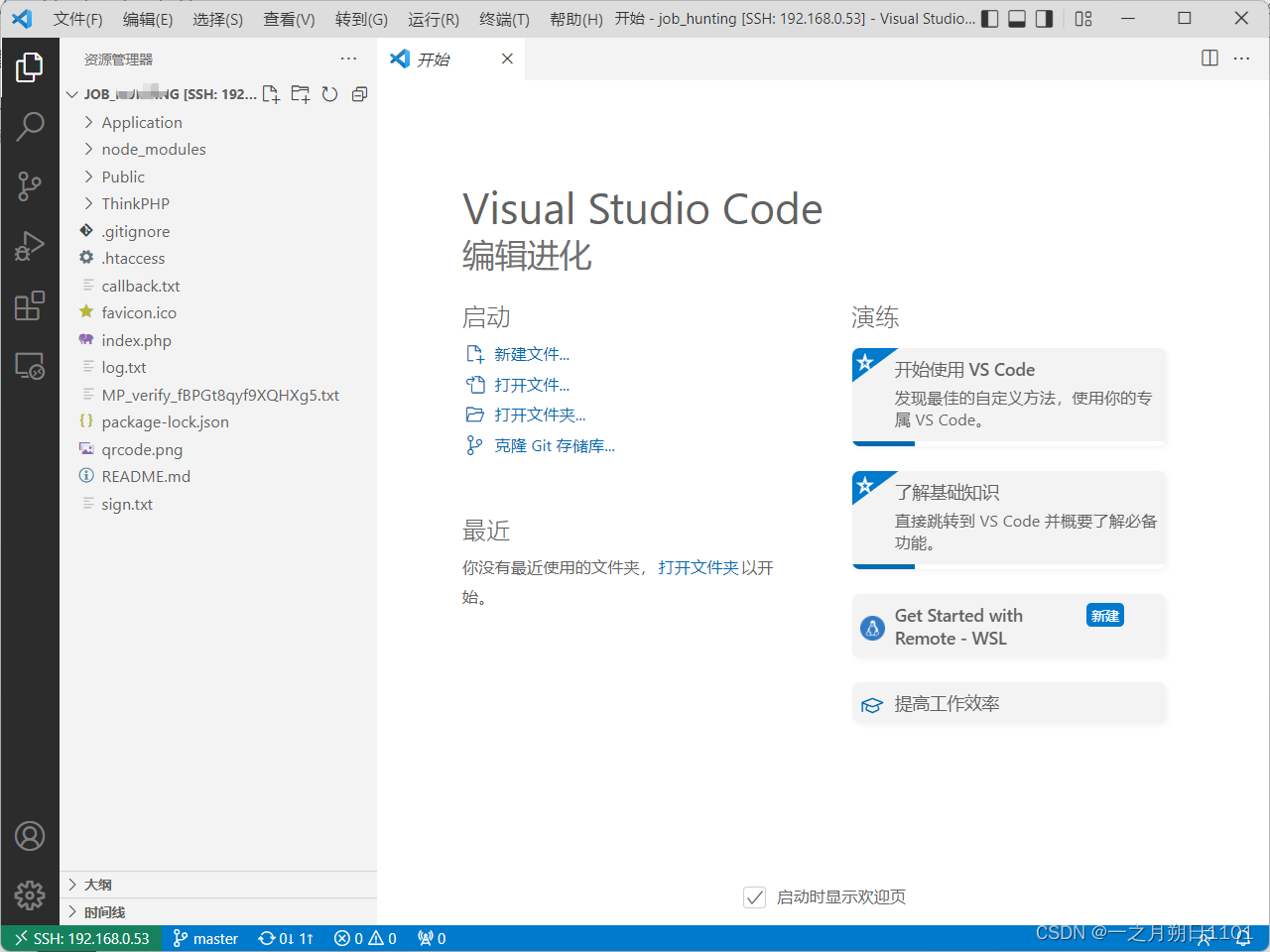Open index.php in the explorer
Image resolution: width=1270 pixels, height=952 pixels.
pos(218,340)
